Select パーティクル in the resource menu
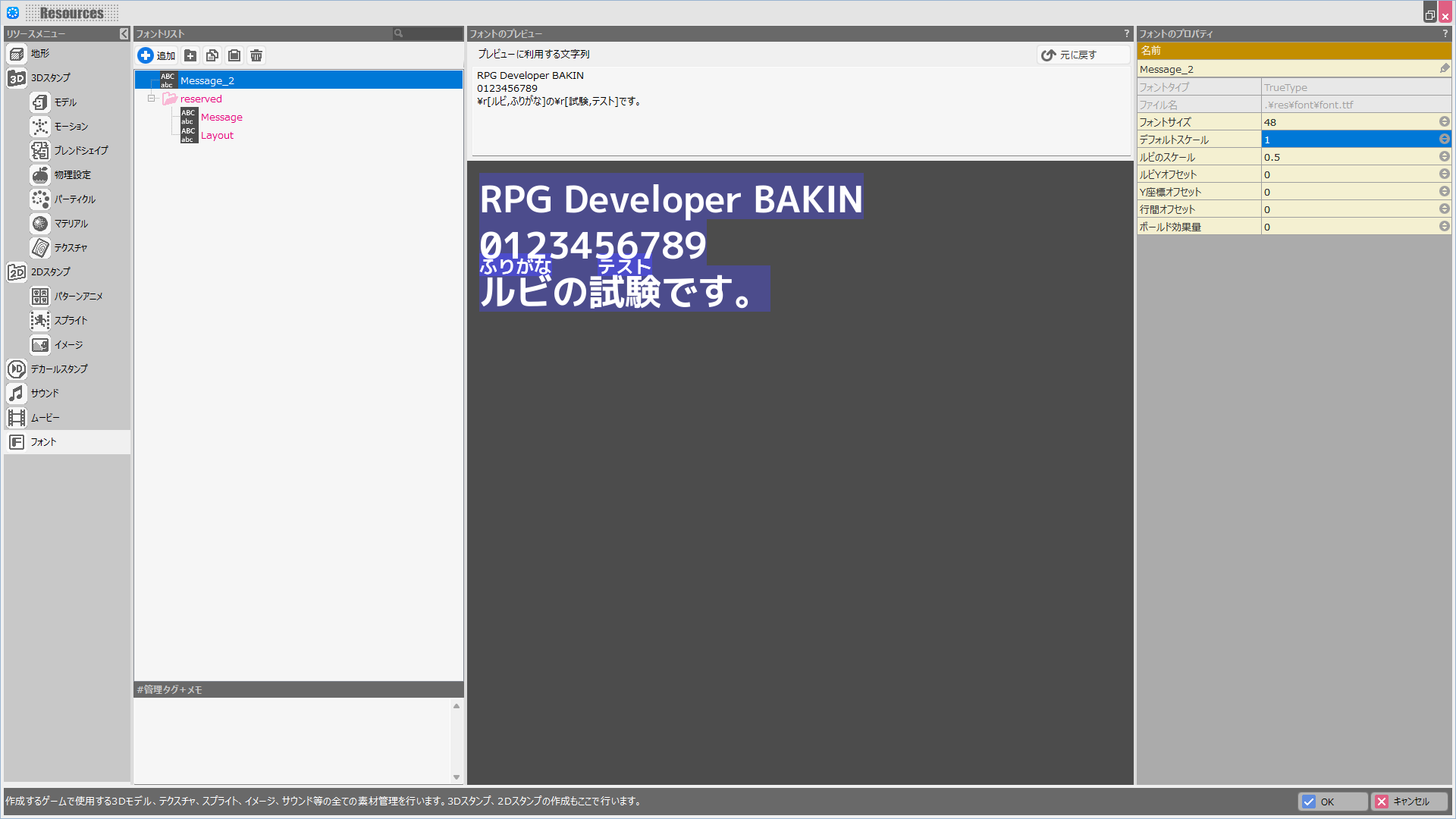Viewport: 1456px width, 819px height. pyautogui.click(x=74, y=199)
